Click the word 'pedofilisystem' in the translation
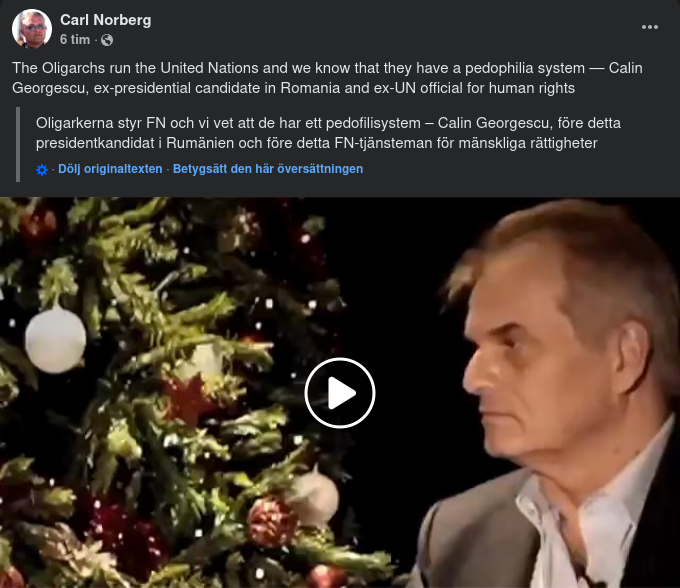 [x=373, y=123]
